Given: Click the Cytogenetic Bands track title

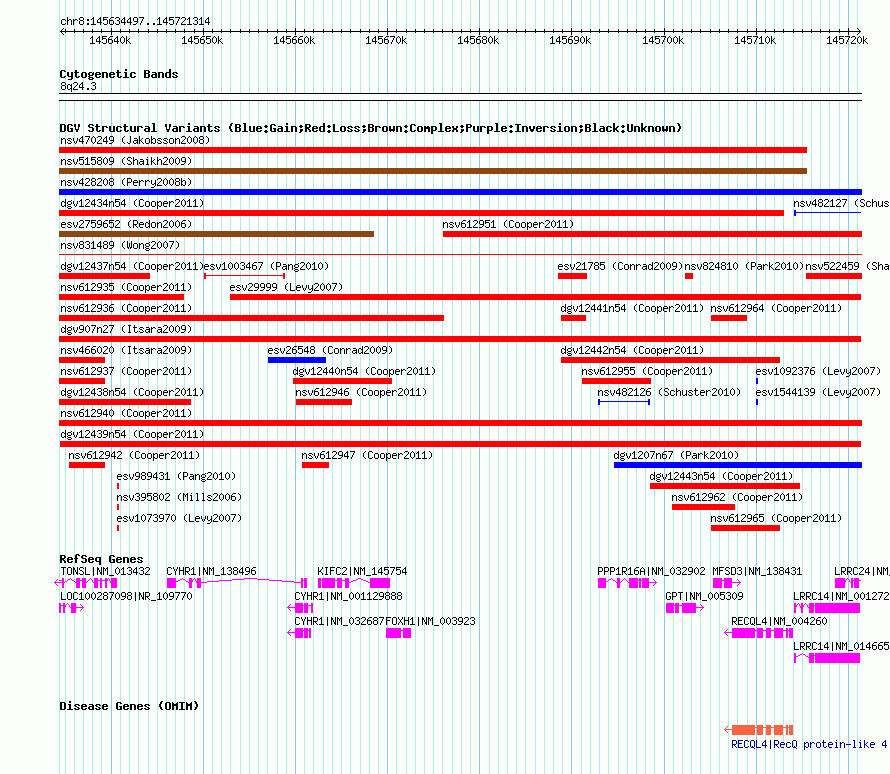Looking at the screenshot, I should pyautogui.click(x=119, y=74).
